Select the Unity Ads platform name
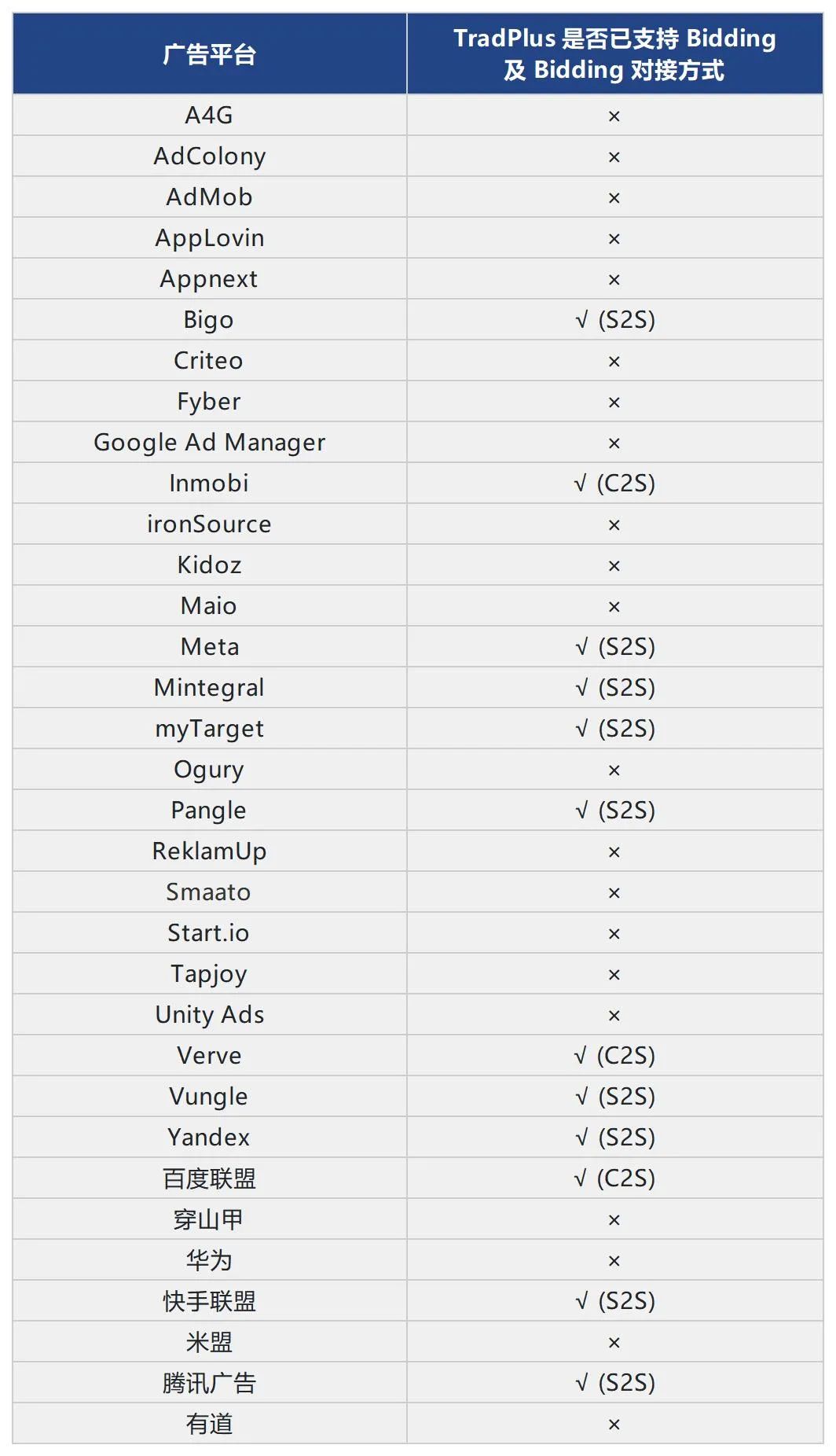The image size is (836, 1456). point(209,1015)
